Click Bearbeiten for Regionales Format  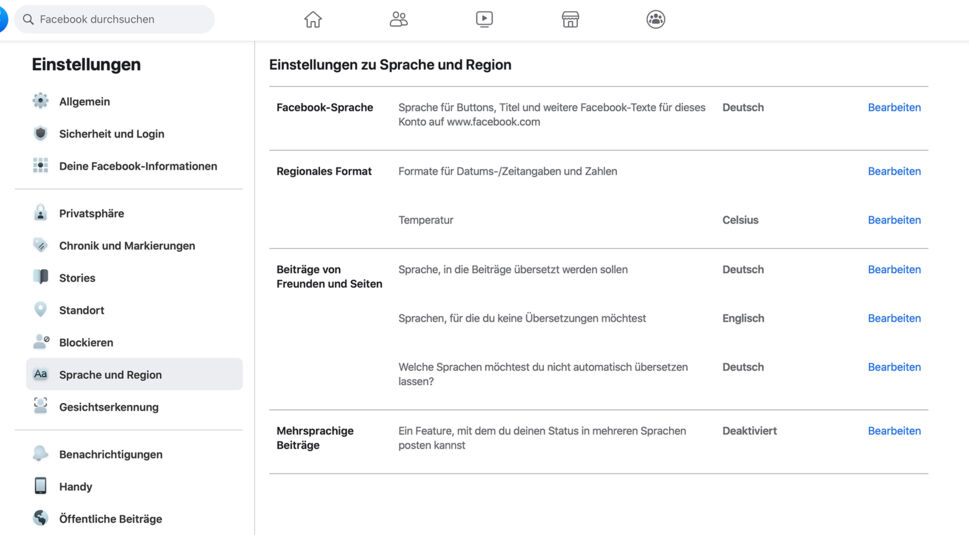[894, 171]
